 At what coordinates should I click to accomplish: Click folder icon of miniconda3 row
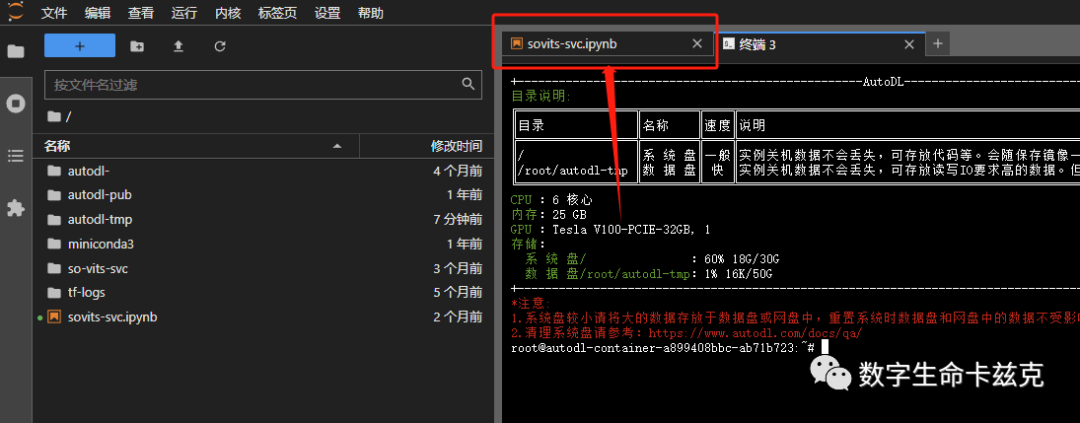tap(54, 244)
